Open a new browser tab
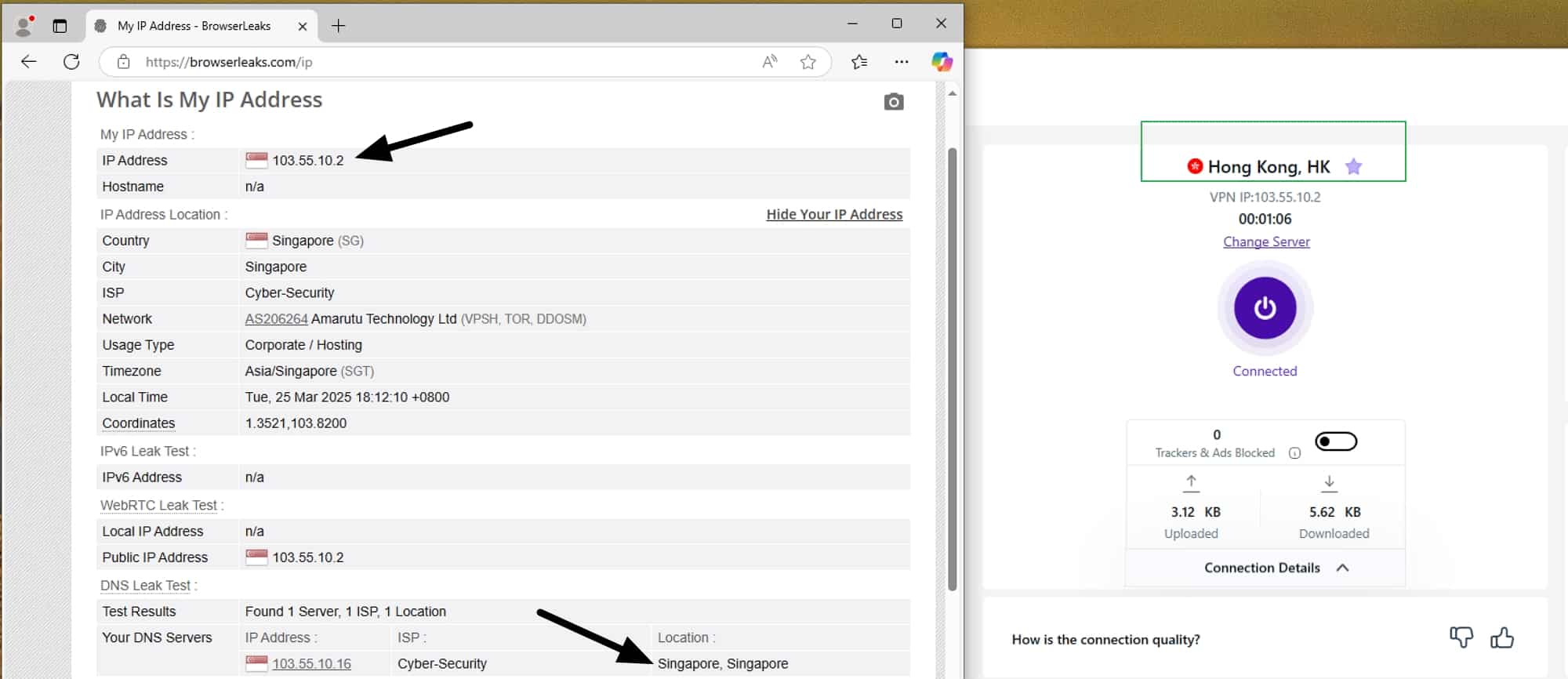The image size is (1568, 679). point(338,26)
